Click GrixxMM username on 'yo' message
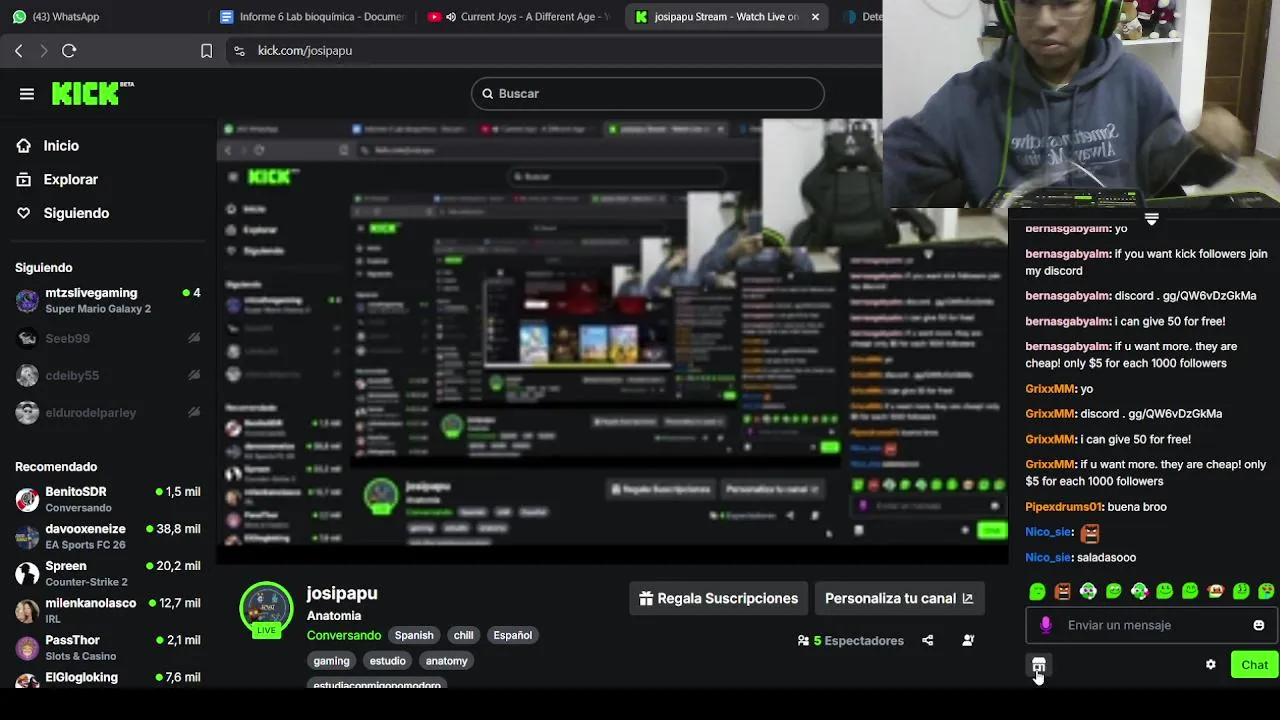1280x720 pixels. (1049, 389)
